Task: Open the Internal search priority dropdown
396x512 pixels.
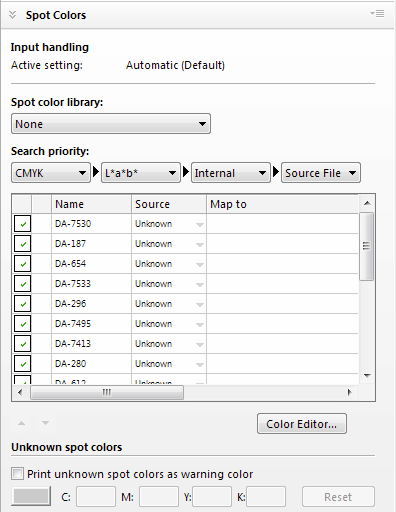Action: (x=231, y=173)
